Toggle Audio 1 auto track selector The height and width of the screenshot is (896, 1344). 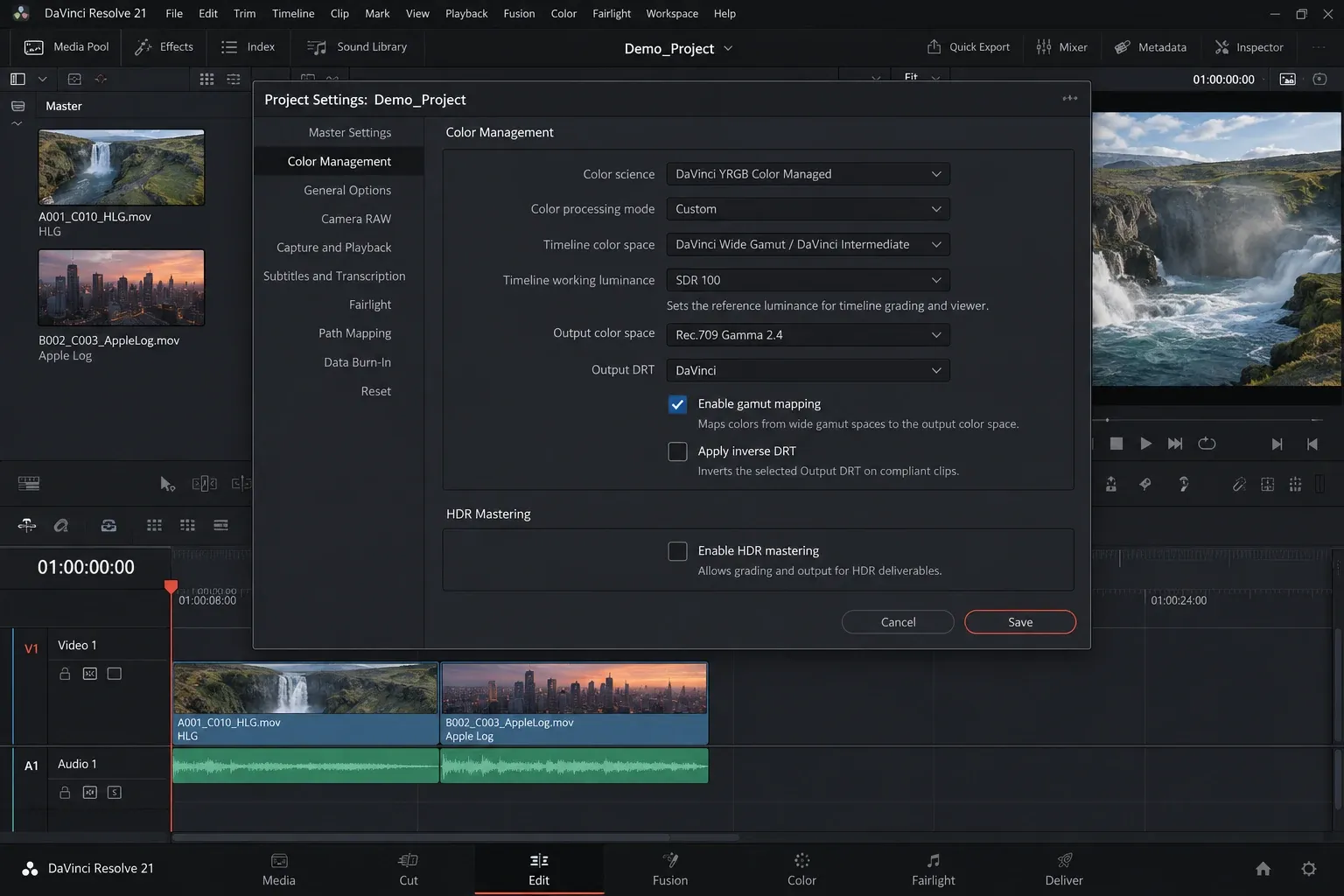[89, 793]
